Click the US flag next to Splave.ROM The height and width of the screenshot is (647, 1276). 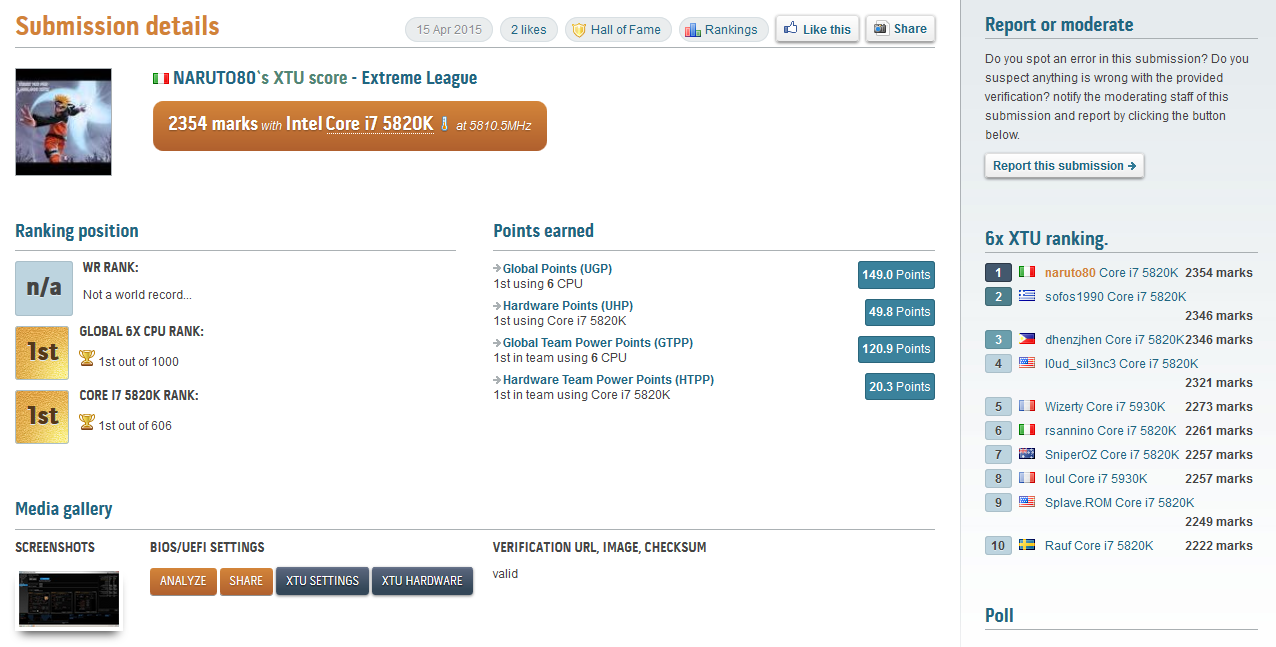1027,503
